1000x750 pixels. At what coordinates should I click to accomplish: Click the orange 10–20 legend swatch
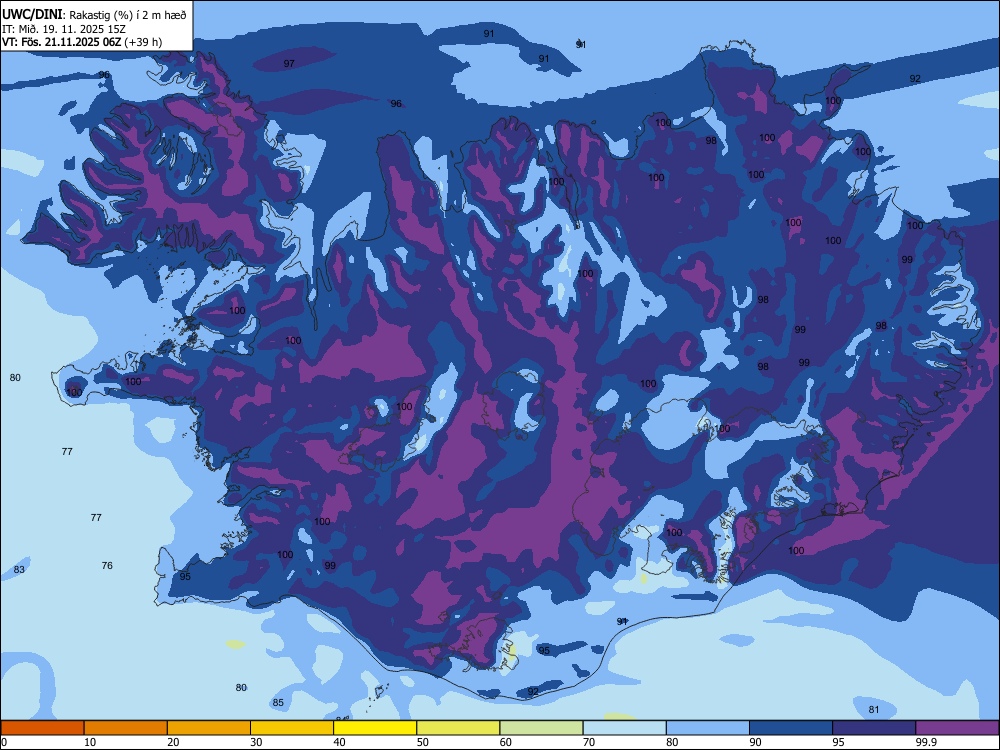(x=126, y=728)
